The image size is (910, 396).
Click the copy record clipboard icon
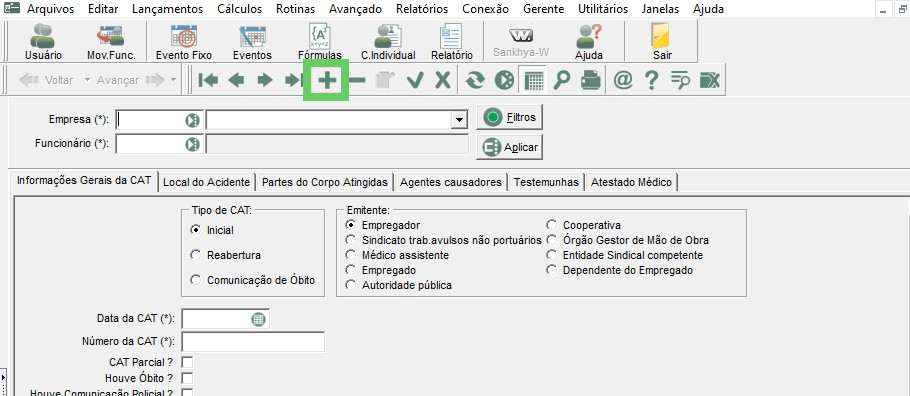point(385,80)
